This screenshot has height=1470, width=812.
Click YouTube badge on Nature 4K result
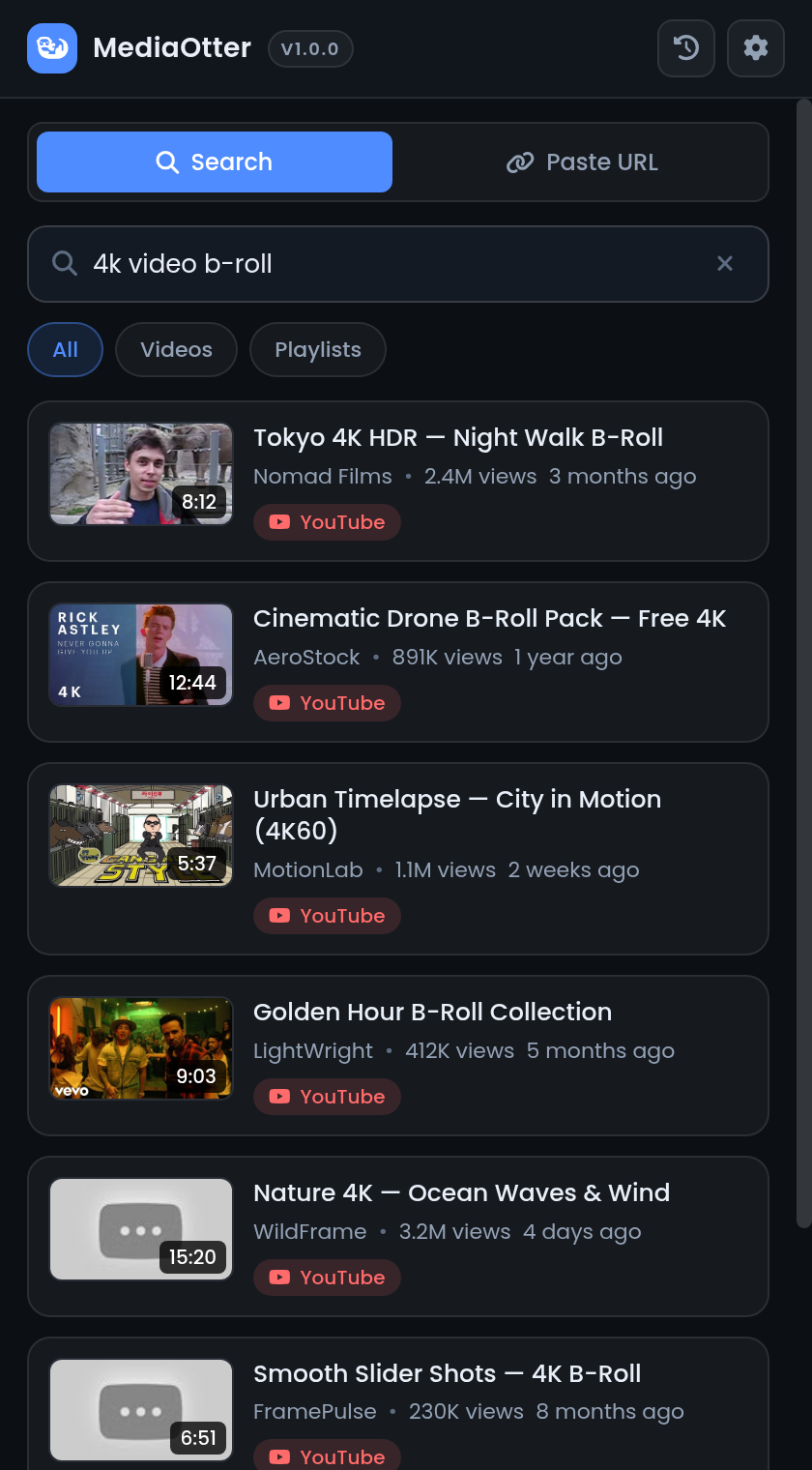327,1278
